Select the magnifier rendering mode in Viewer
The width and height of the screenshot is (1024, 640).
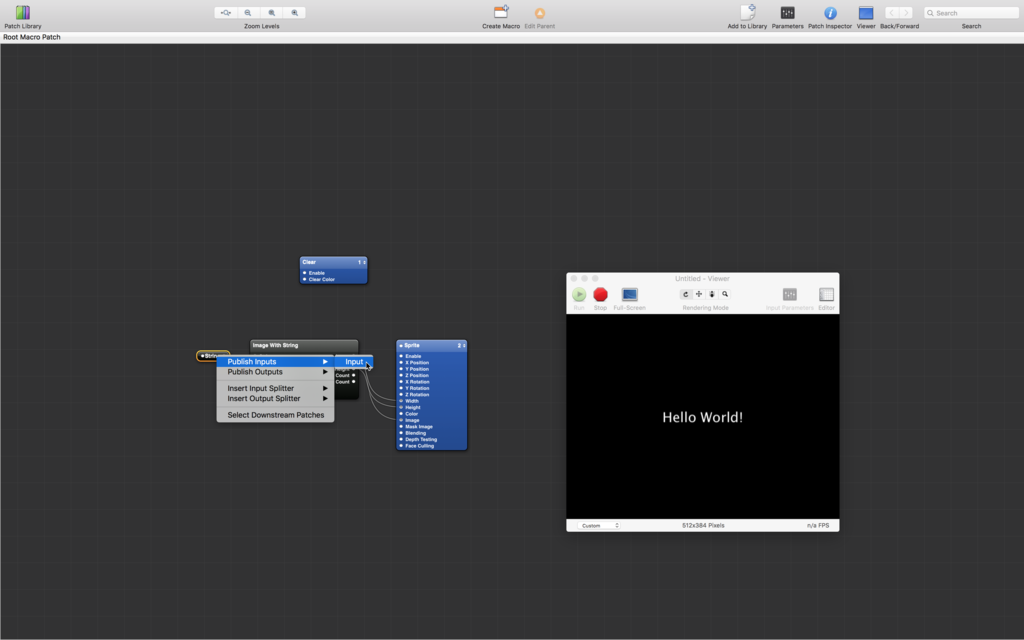tap(725, 295)
